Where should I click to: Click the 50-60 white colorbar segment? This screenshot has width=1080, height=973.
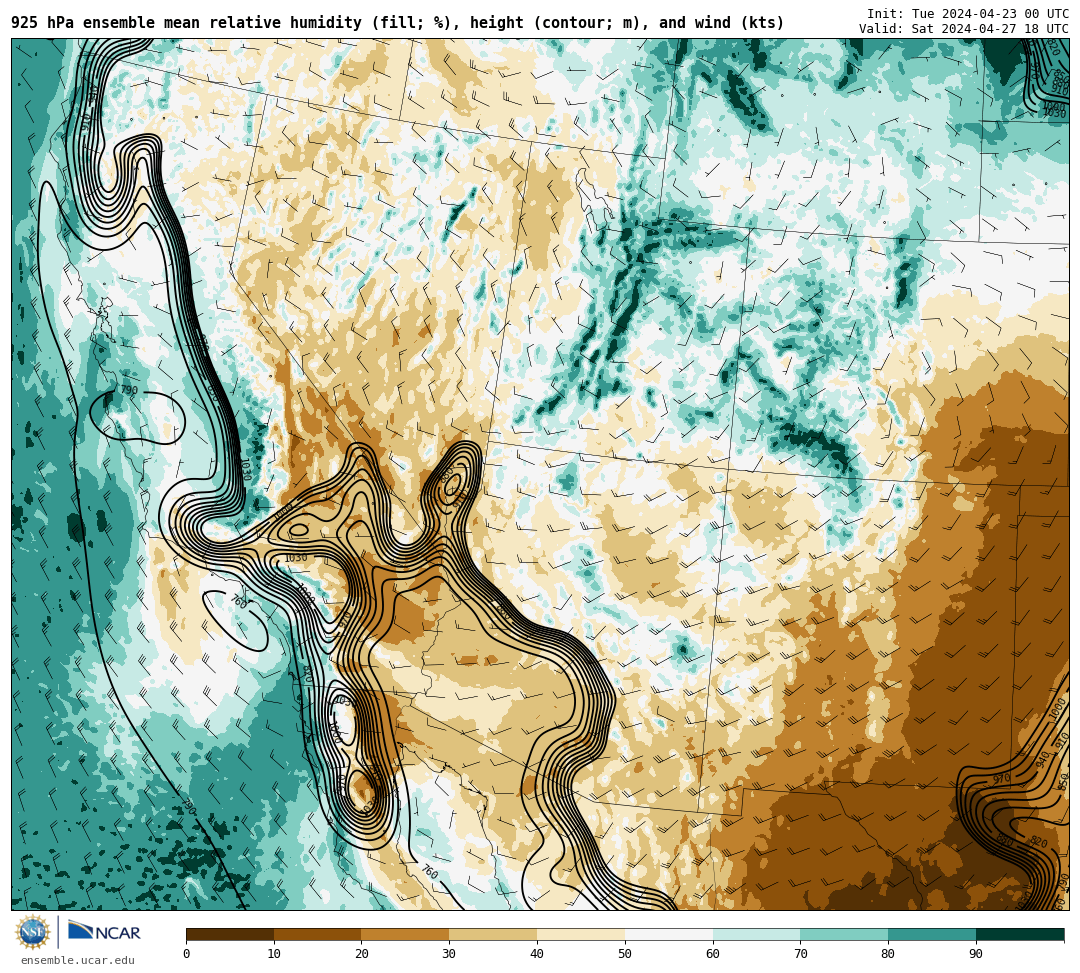[669, 934]
